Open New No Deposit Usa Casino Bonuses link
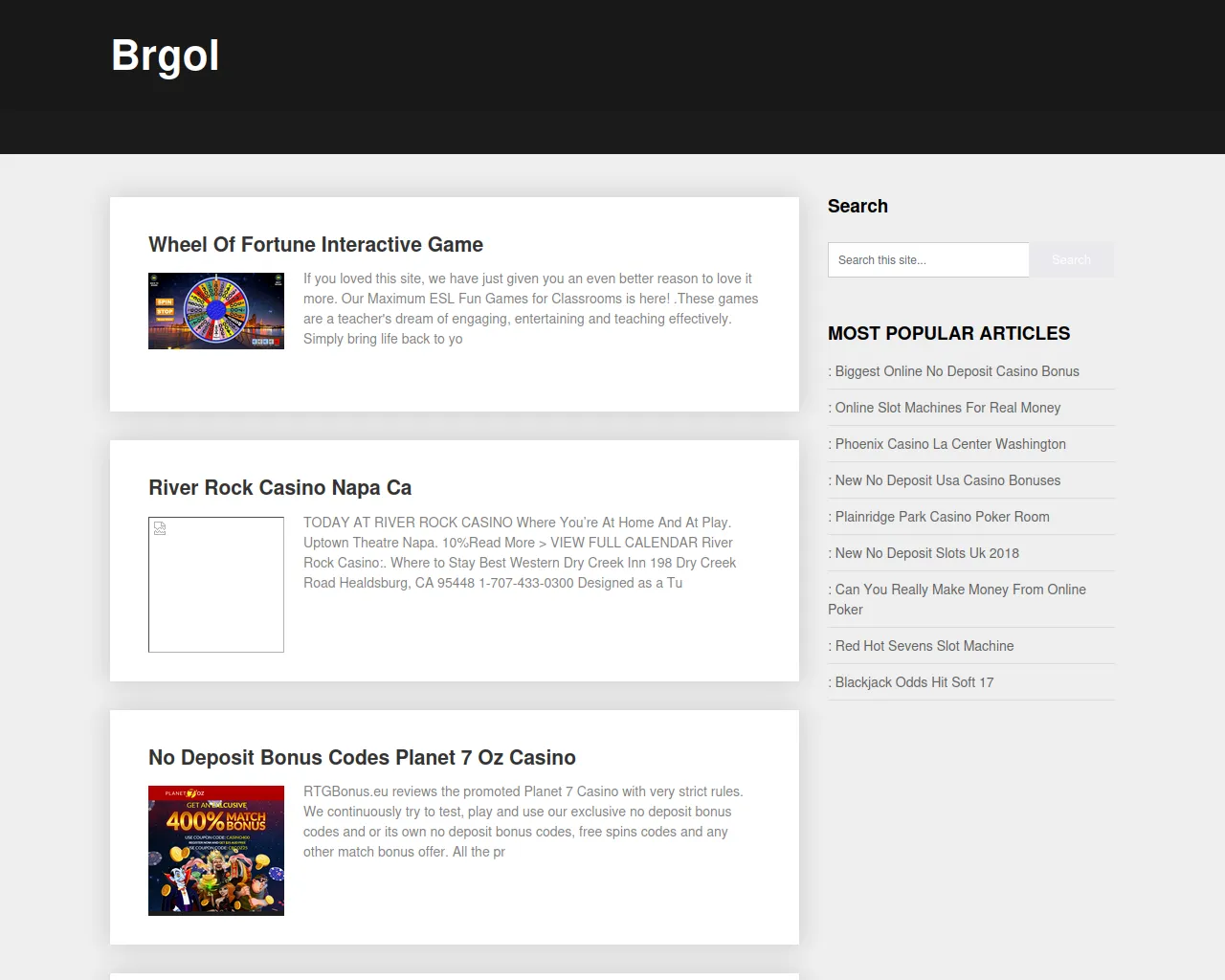The height and width of the screenshot is (980, 1225). point(947,480)
